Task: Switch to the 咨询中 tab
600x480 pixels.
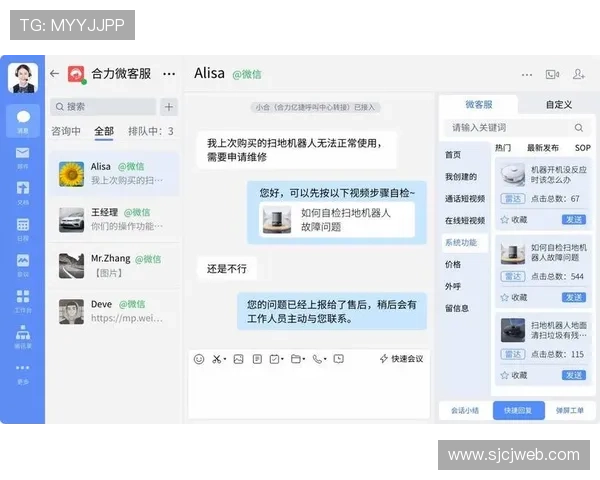Action: pyautogui.click(x=66, y=131)
